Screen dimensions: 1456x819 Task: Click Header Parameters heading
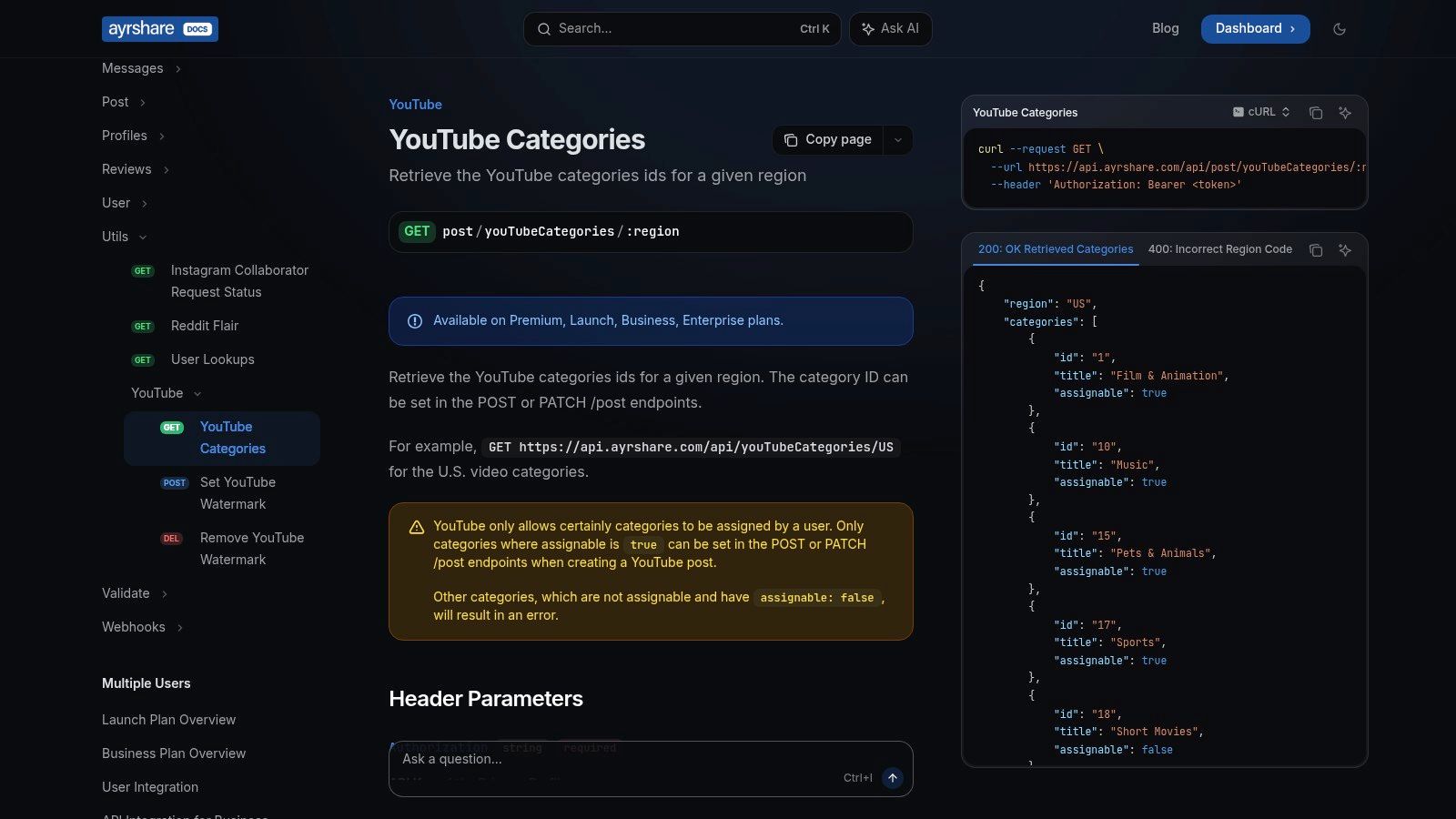click(486, 699)
